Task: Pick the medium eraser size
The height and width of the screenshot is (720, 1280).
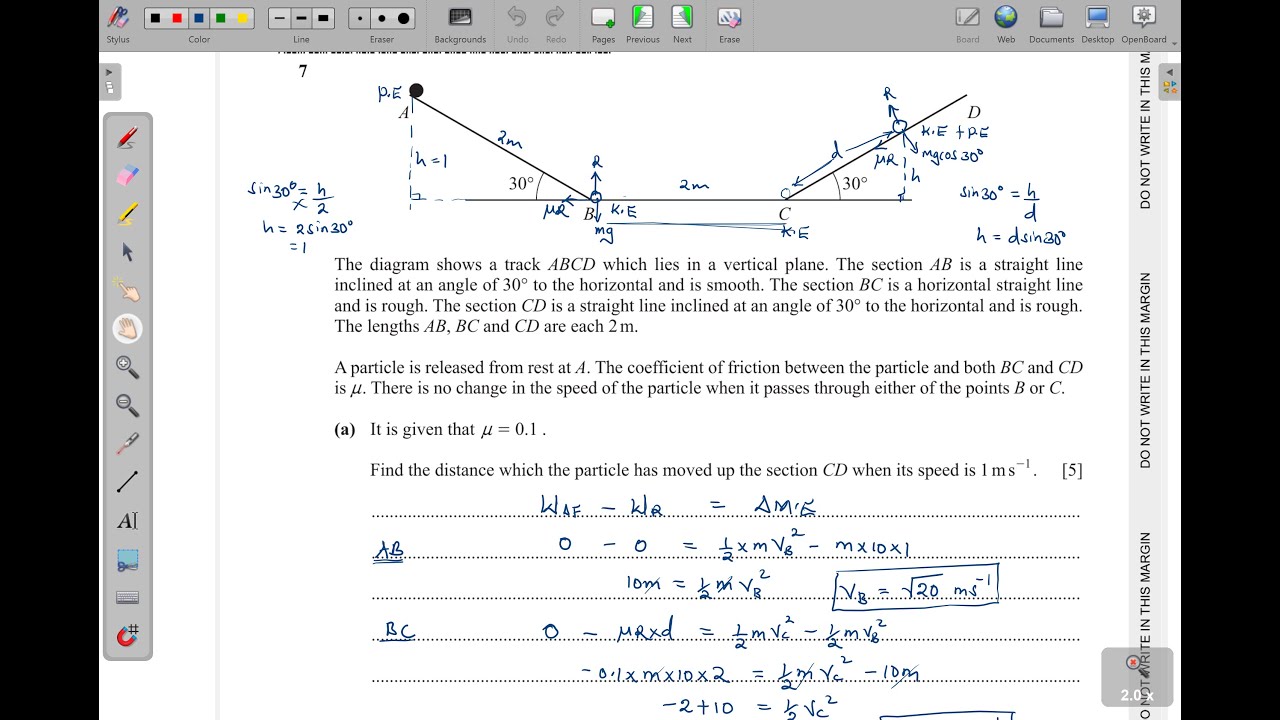Action: pos(382,18)
